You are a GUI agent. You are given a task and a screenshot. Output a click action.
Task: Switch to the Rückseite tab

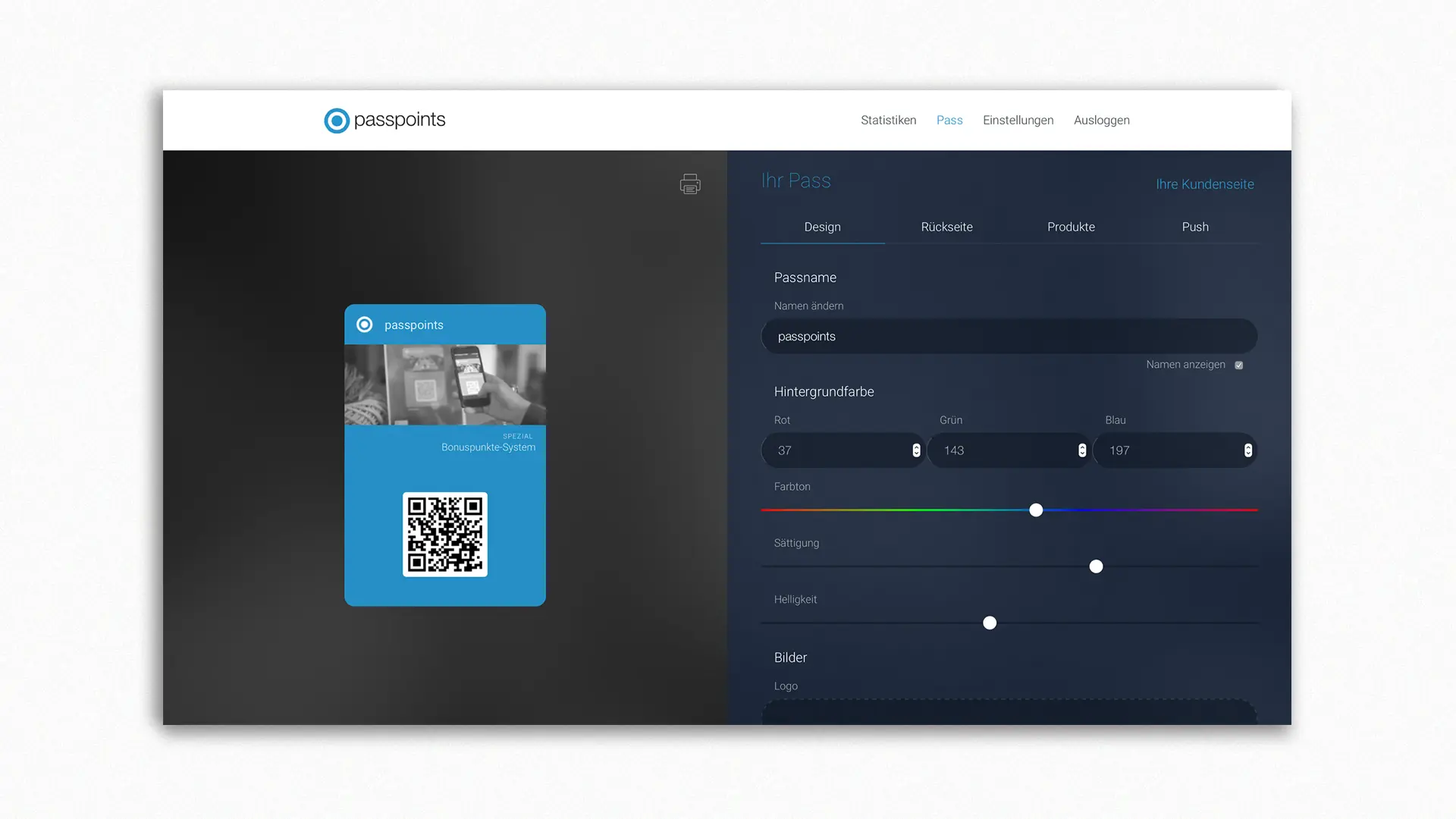(x=946, y=227)
